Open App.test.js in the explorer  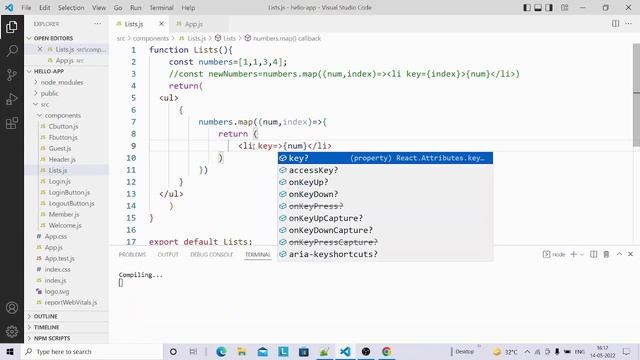60,258
